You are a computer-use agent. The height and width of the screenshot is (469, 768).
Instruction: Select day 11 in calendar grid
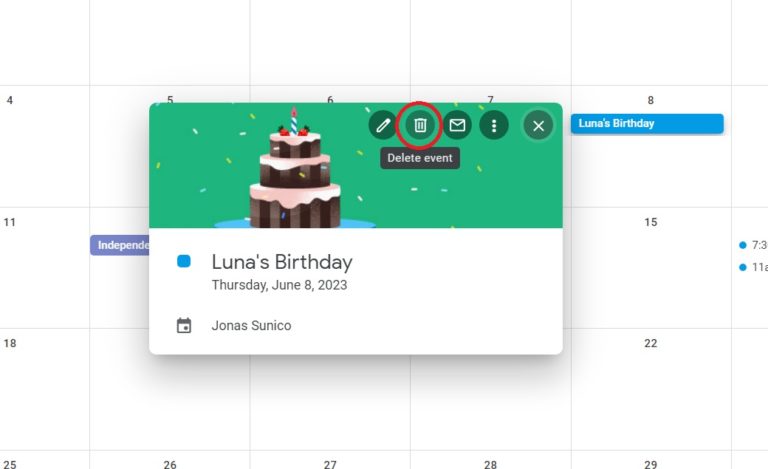point(10,222)
